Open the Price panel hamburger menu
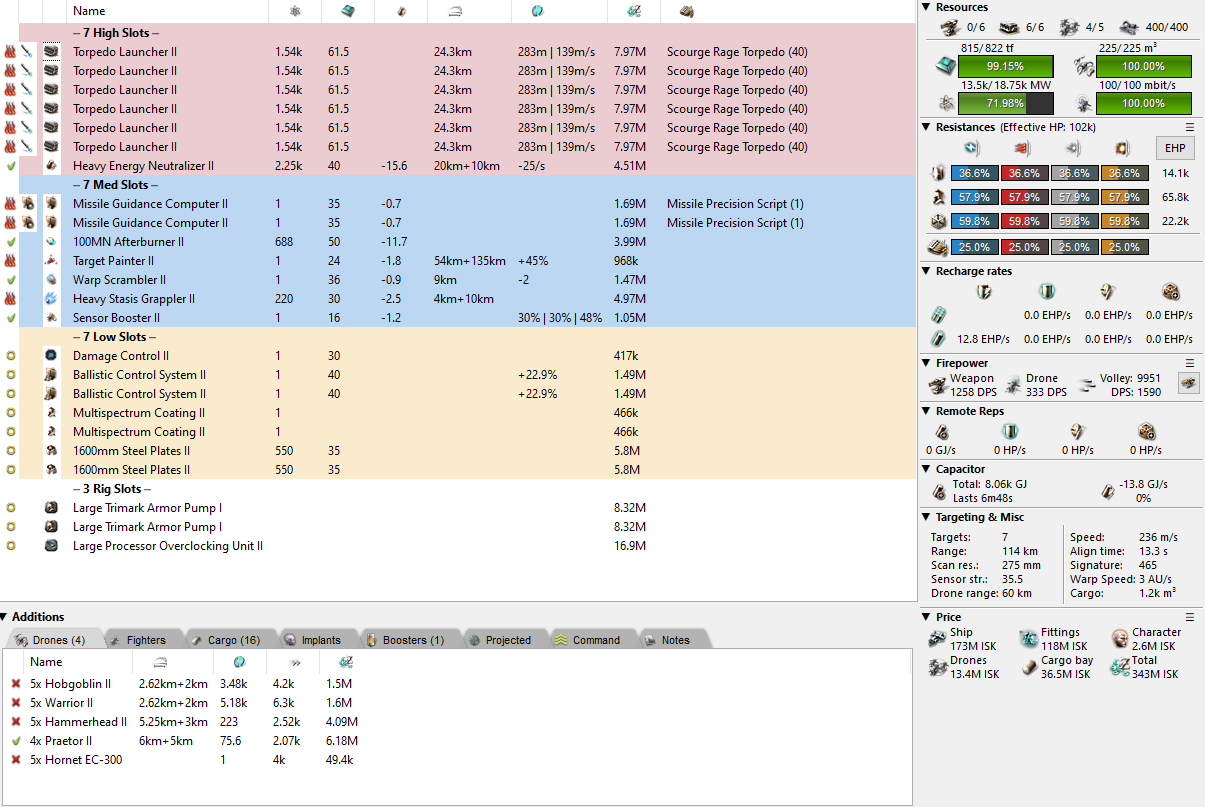 coord(1190,617)
